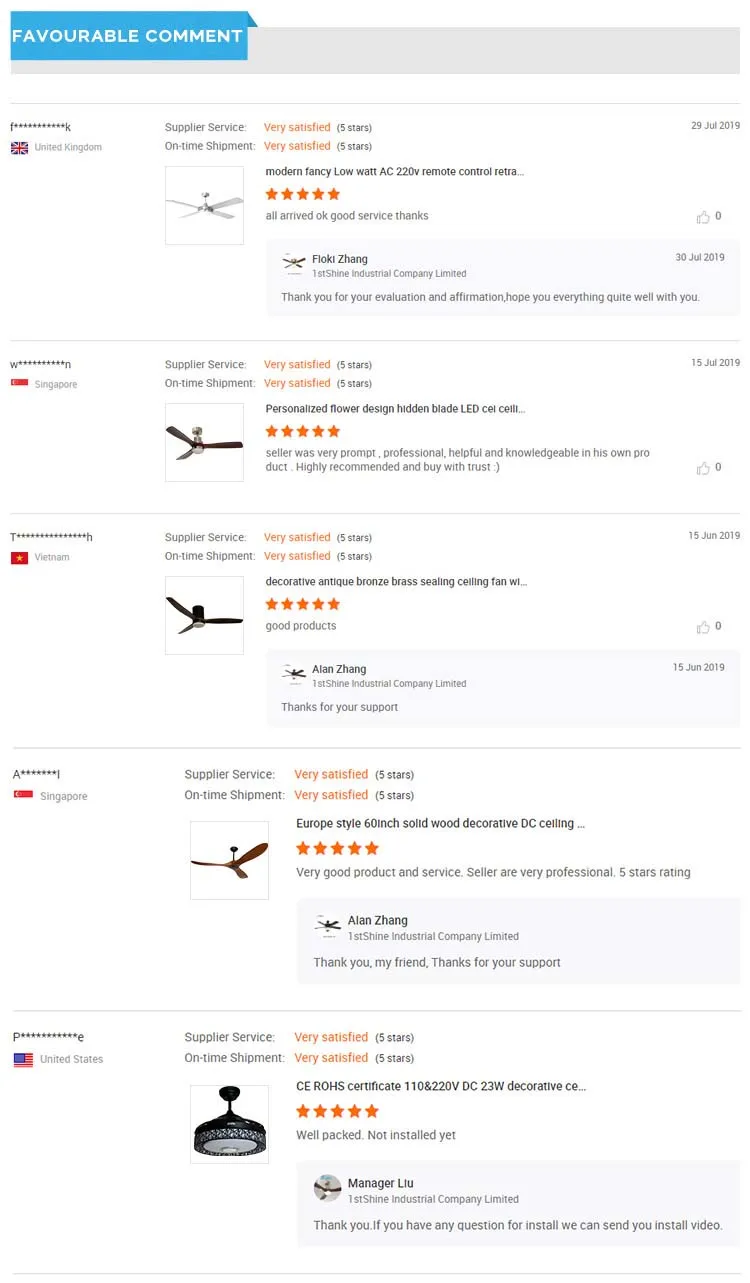This screenshot has height=1283, width=750.
Task: Click the dark wood three-blade fan thumbnail
Action: 204,443
